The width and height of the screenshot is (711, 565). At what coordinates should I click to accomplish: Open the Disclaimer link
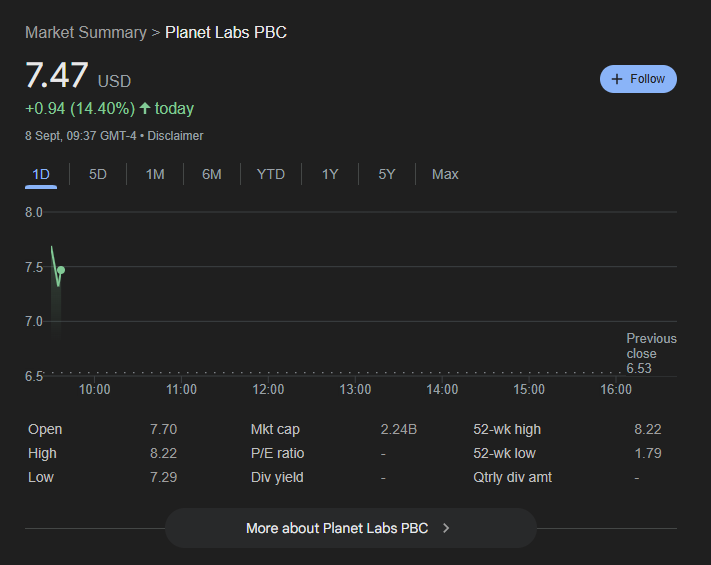pyautogui.click(x=176, y=135)
